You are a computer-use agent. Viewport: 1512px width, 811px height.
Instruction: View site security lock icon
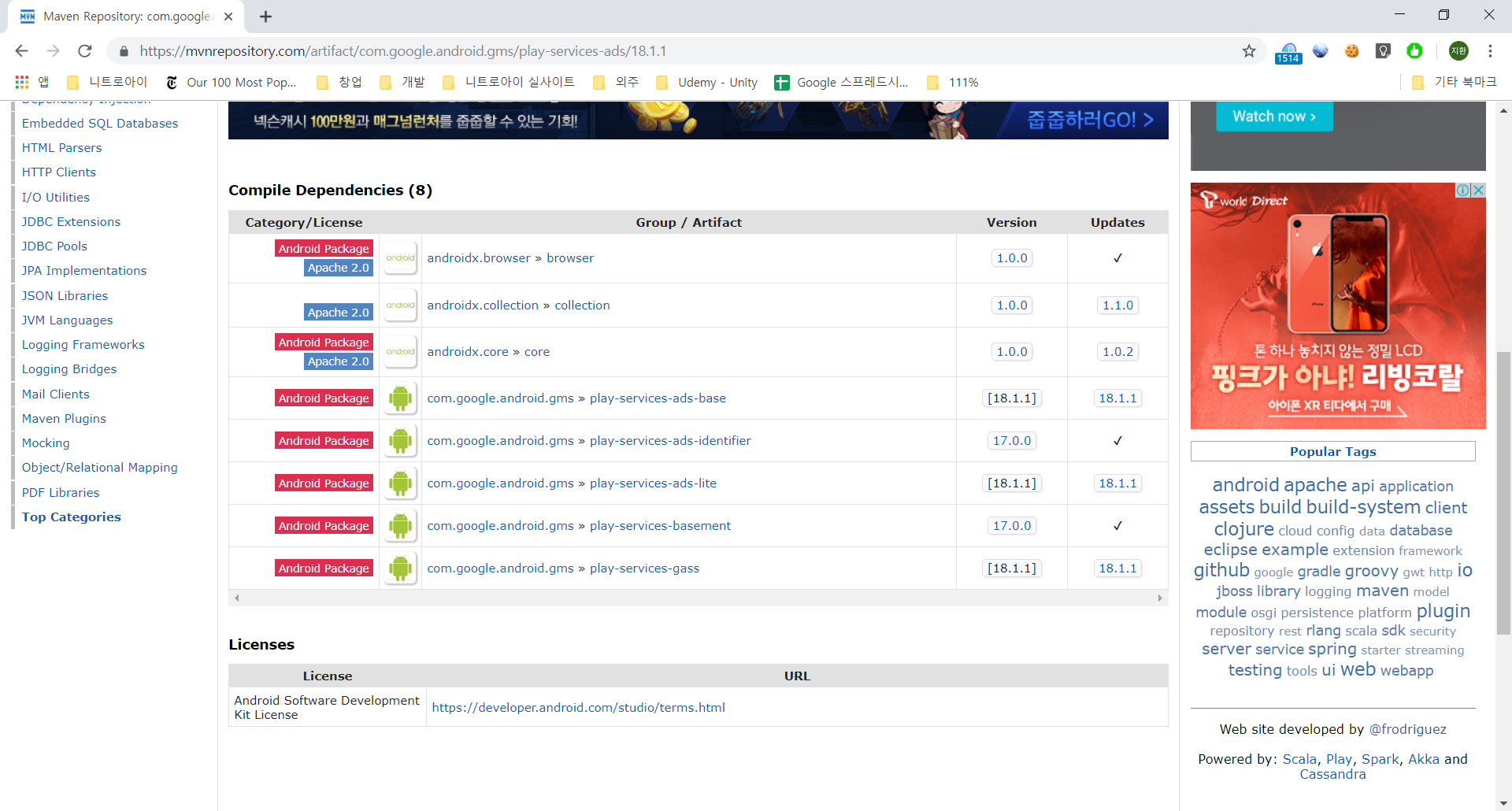pyautogui.click(x=124, y=51)
